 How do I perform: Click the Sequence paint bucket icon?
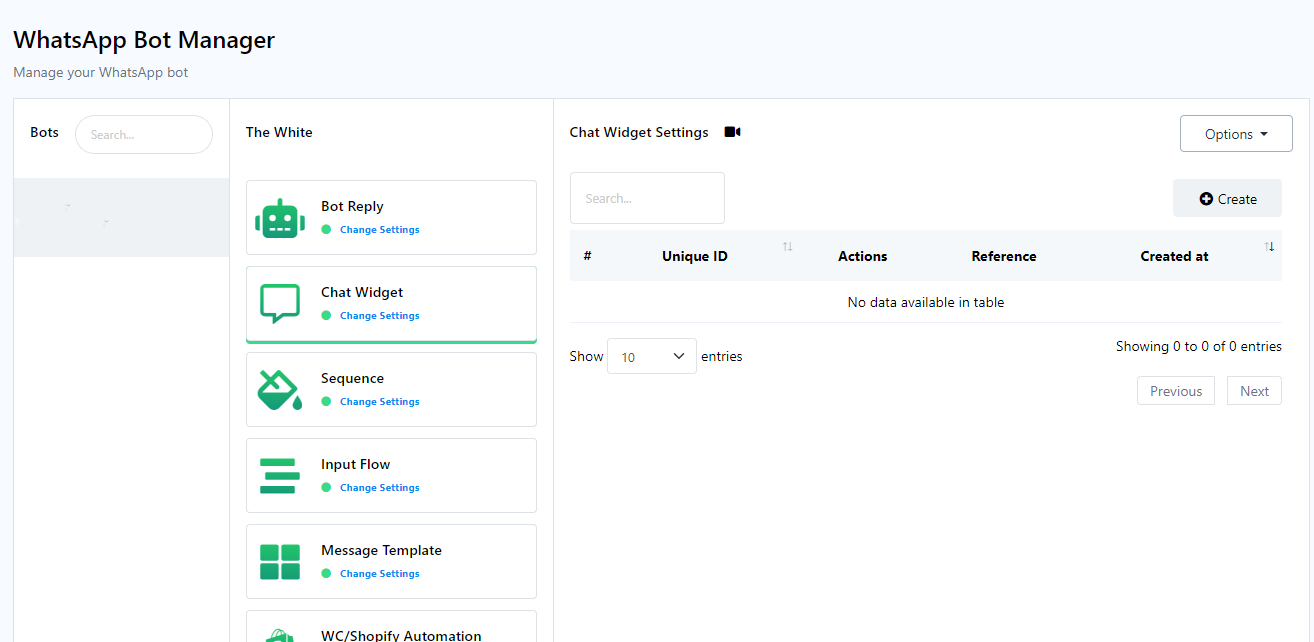tap(280, 390)
